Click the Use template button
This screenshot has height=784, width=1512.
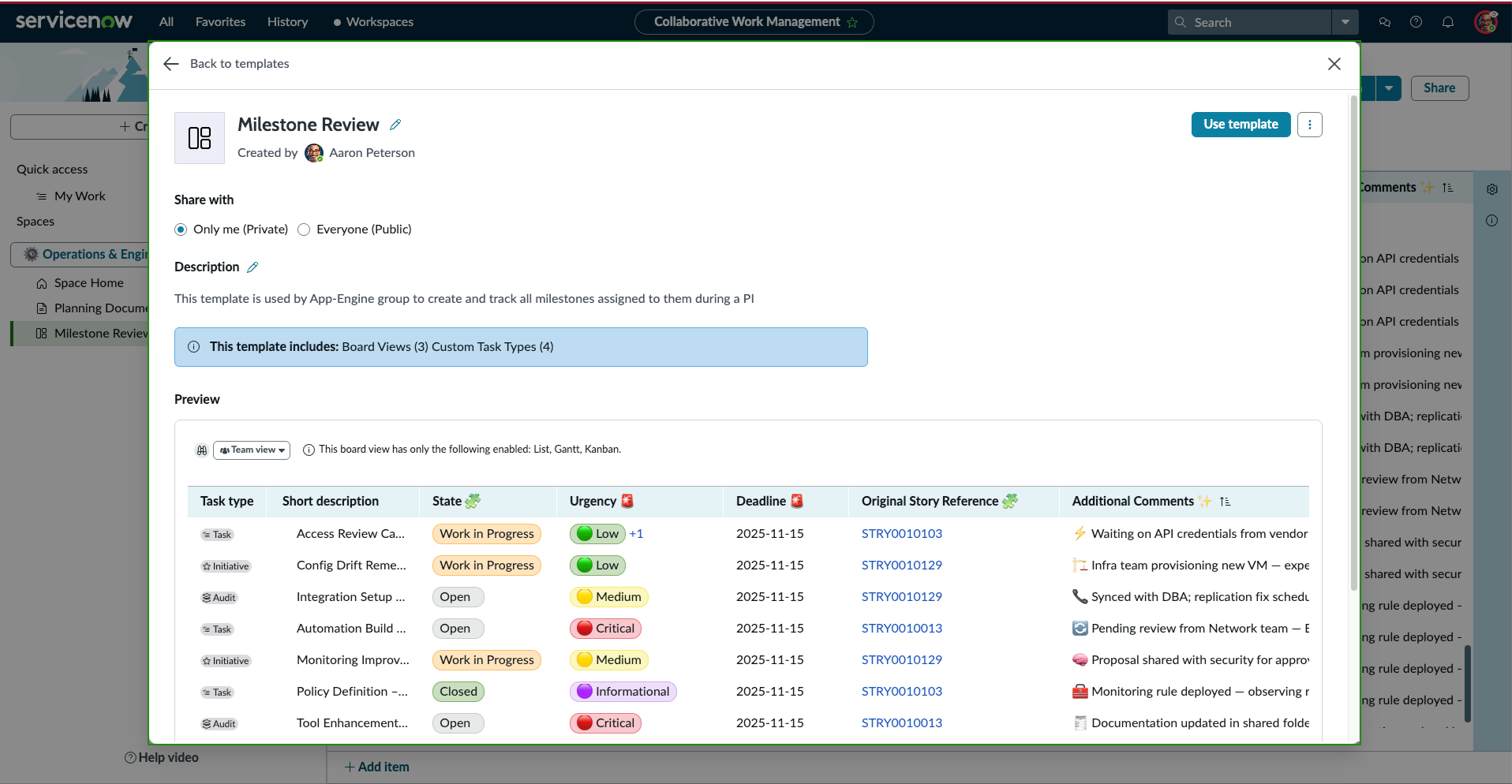click(1240, 125)
